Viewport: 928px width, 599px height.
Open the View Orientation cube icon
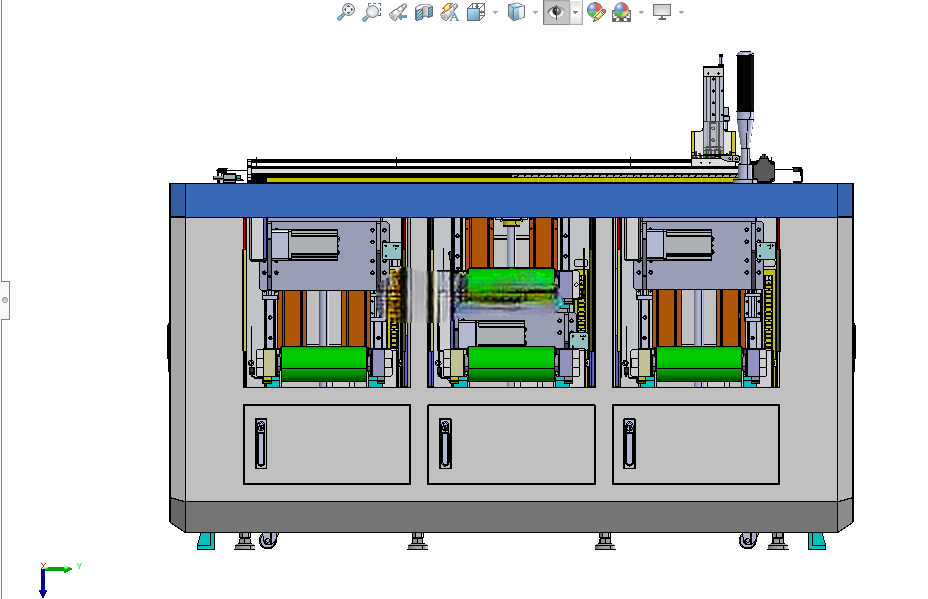pyautogui.click(x=476, y=12)
